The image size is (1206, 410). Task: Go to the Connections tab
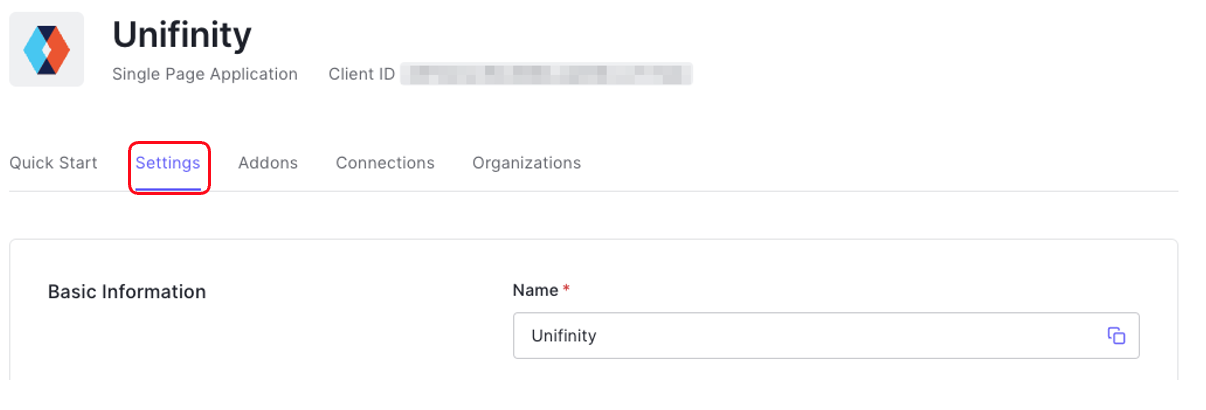click(385, 163)
